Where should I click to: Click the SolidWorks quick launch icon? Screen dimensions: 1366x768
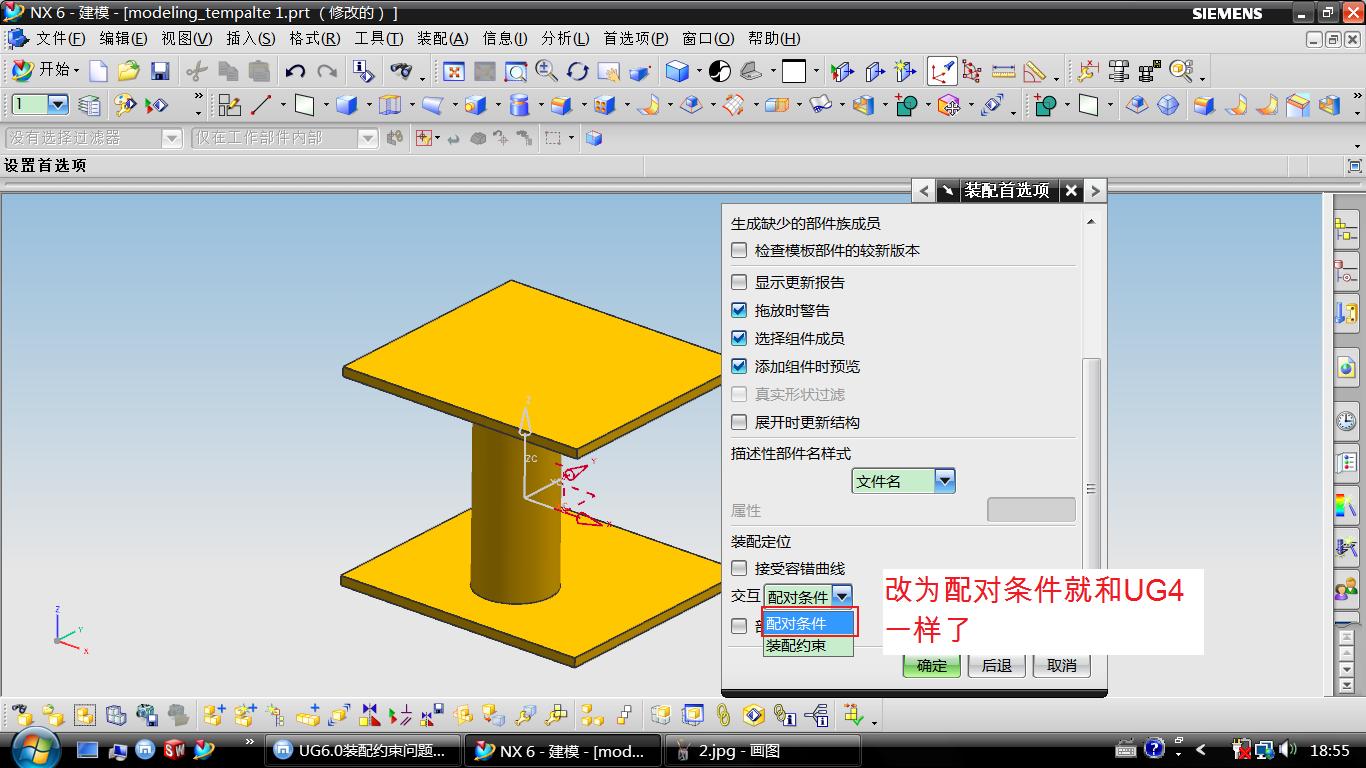point(175,749)
